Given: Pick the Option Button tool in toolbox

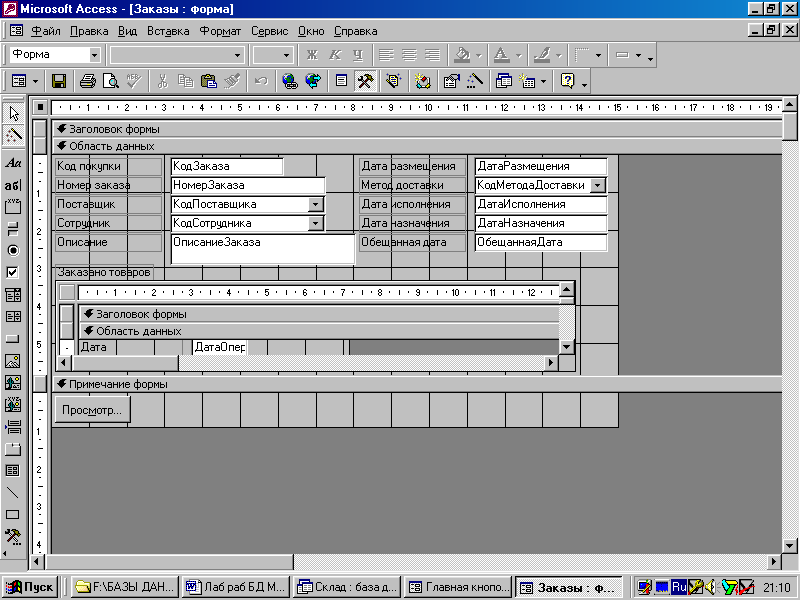Looking at the screenshot, I should (13, 250).
